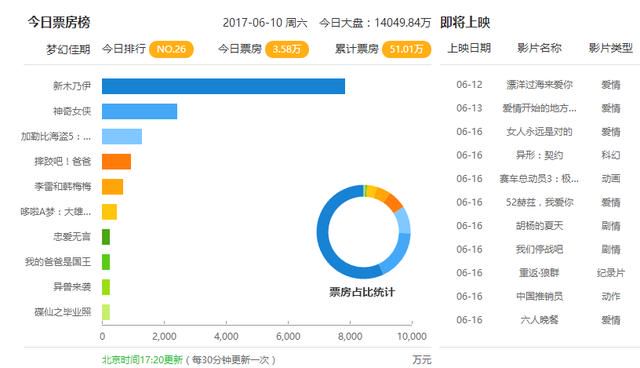Click the yellow 哆啦A梦 bar
This screenshot has height=368, width=640.
click(x=109, y=212)
